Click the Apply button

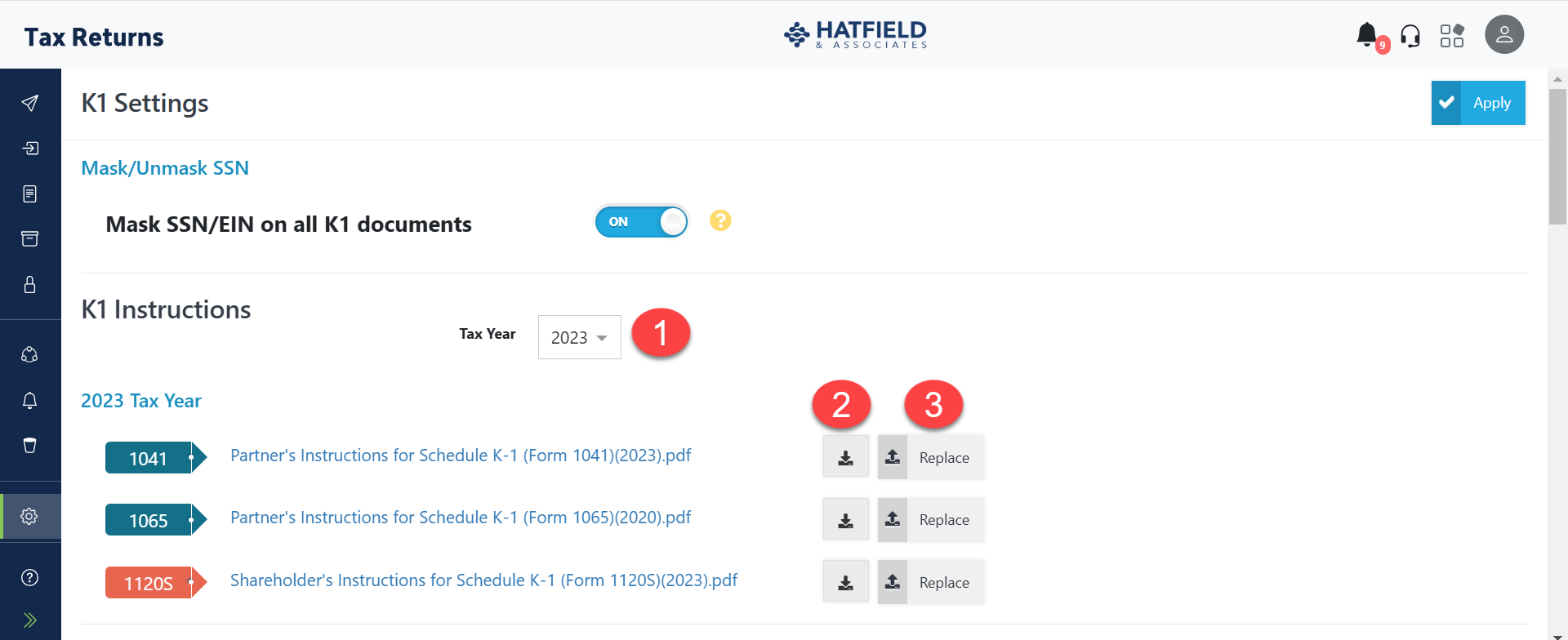[1477, 103]
